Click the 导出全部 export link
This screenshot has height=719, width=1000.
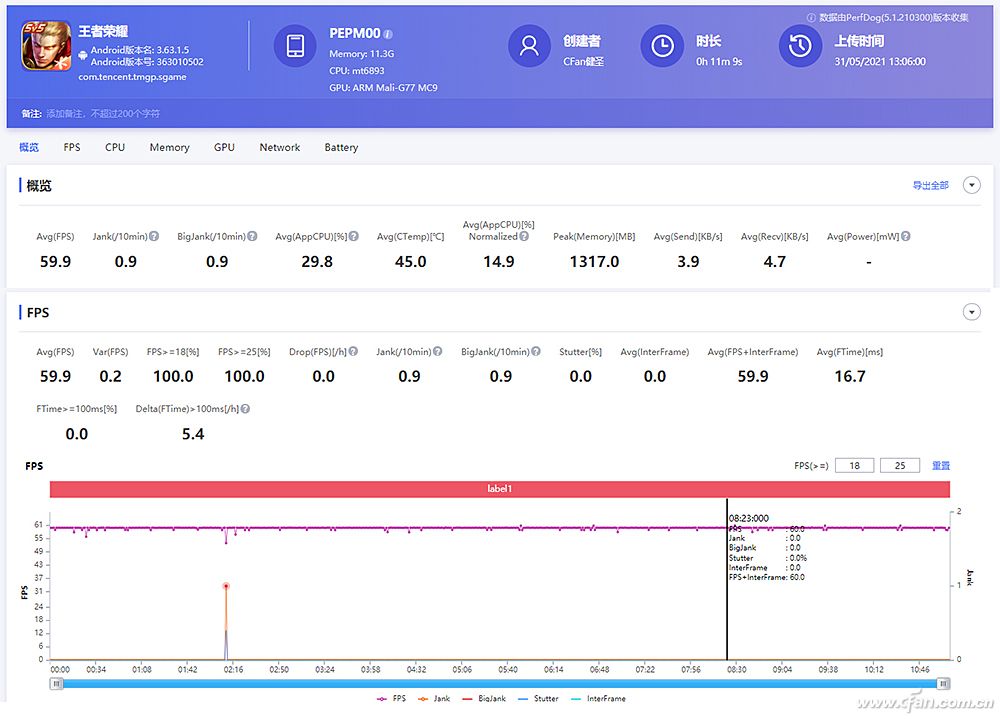pos(931,184)
